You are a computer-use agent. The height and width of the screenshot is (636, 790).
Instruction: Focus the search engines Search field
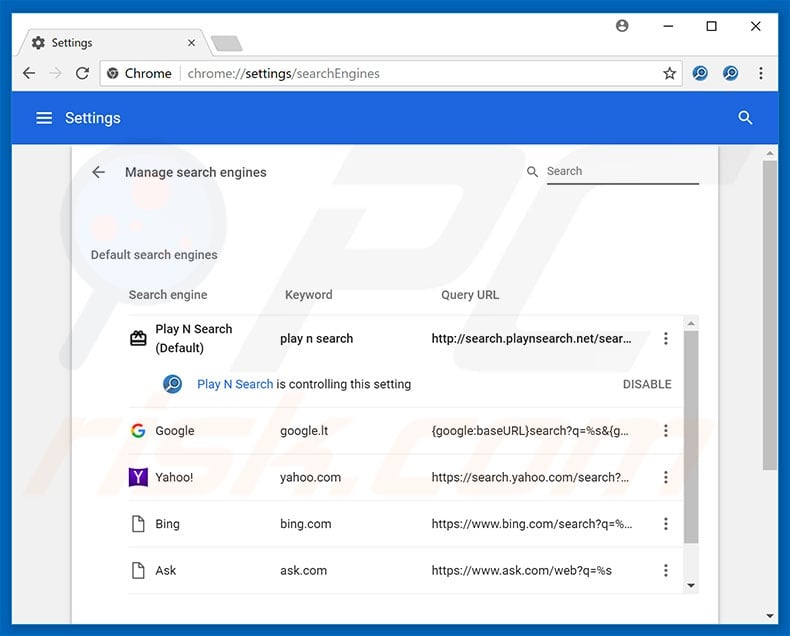pyautogui.click(x=623, y=171)
